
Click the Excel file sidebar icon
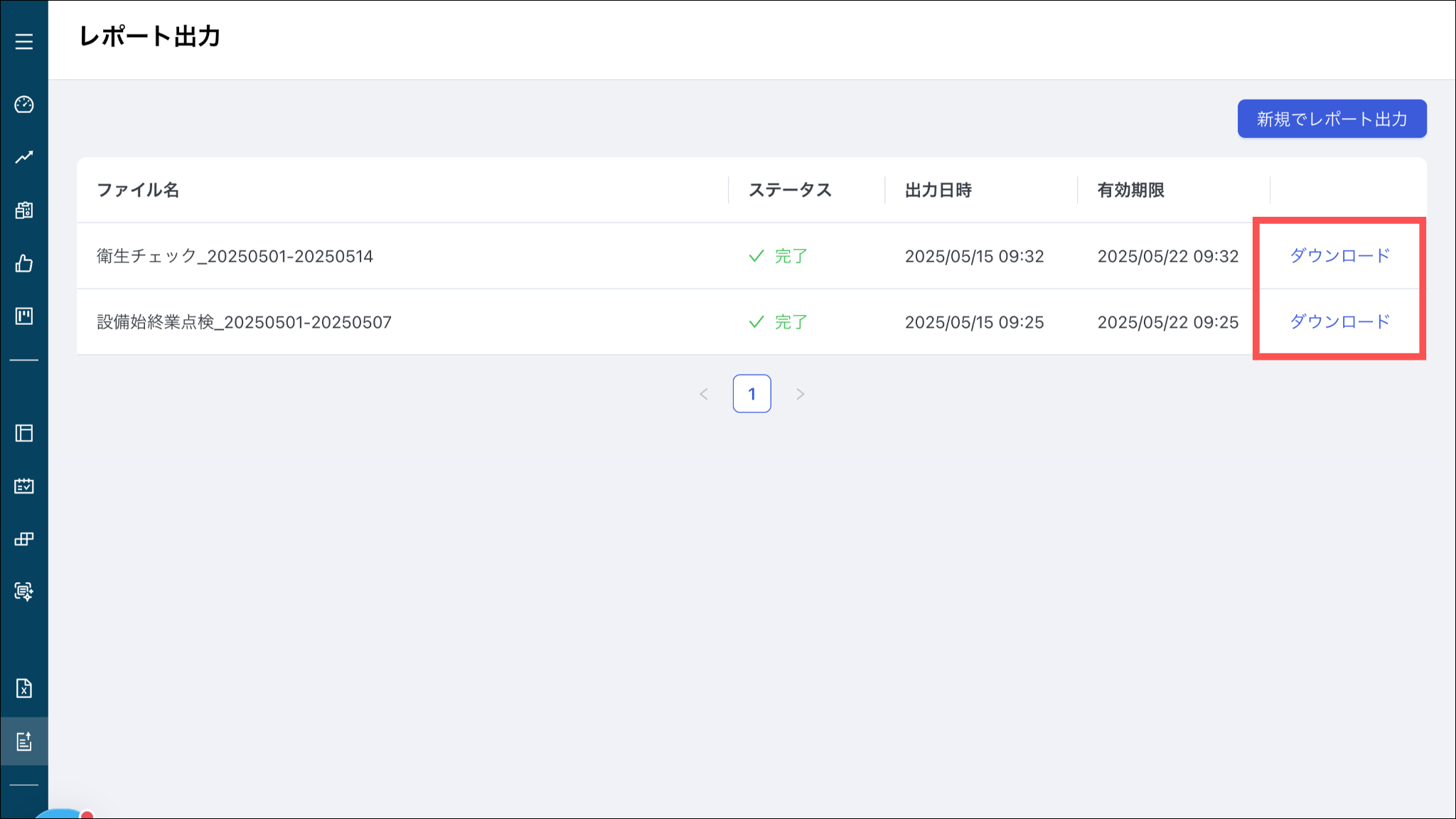[24, 688]
